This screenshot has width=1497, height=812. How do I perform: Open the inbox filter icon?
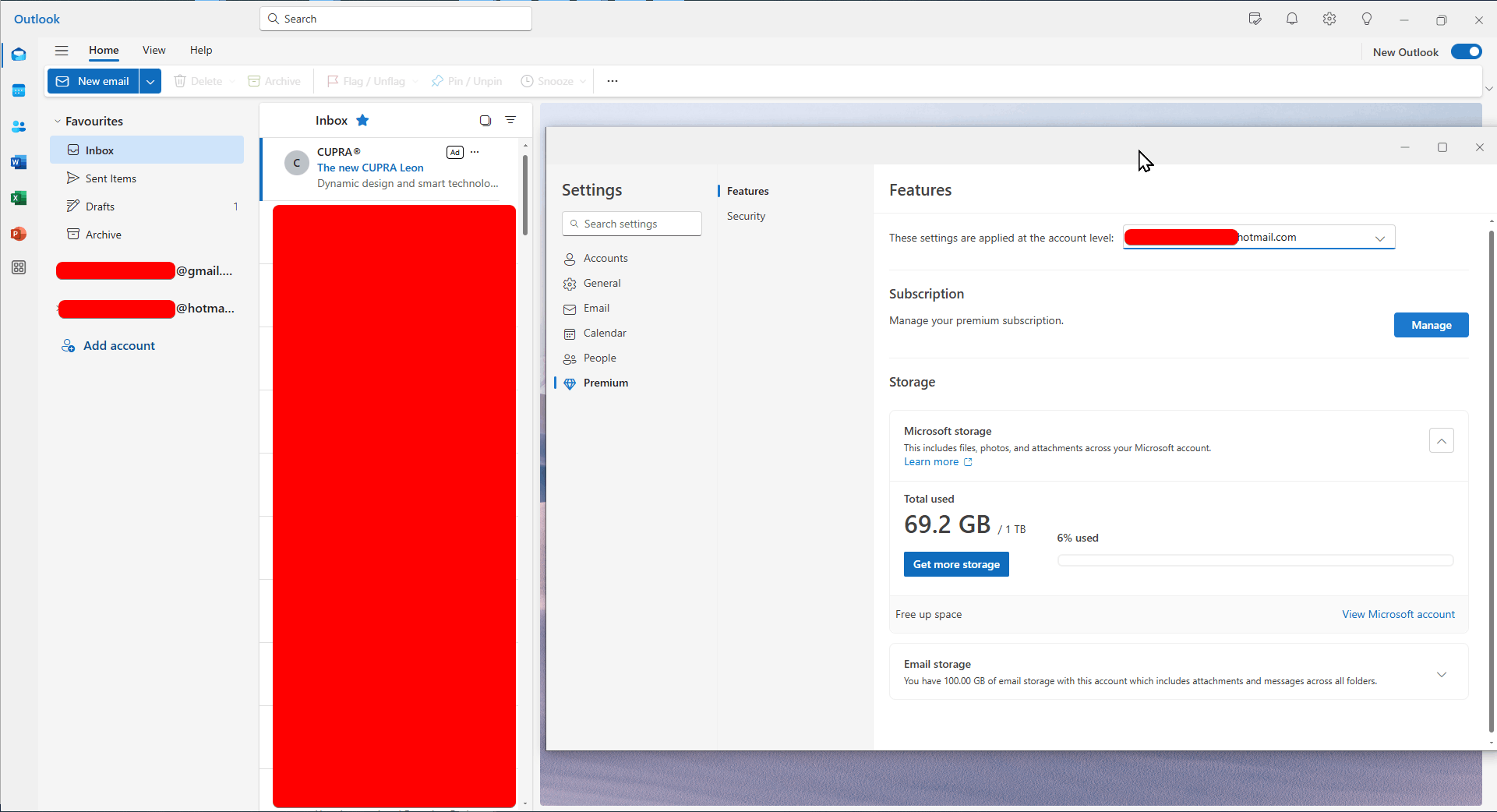(510, 120)
